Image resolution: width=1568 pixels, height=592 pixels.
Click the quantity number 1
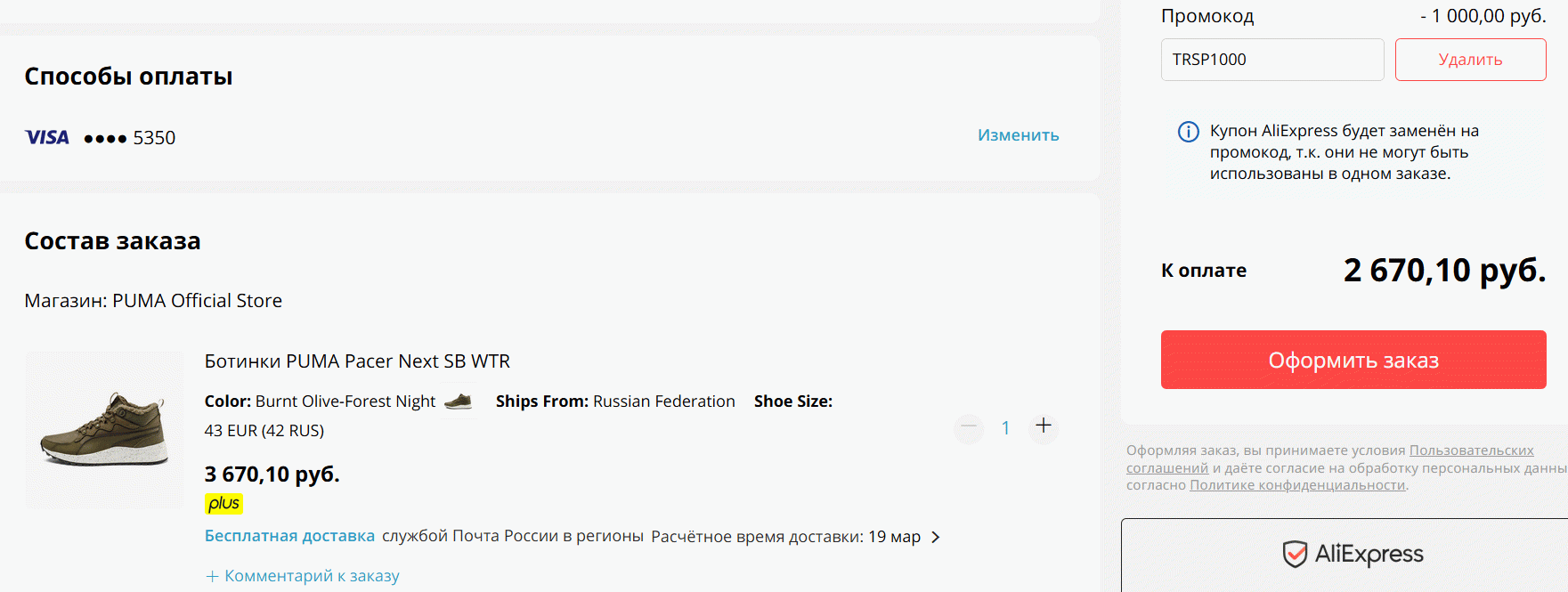1006,428
